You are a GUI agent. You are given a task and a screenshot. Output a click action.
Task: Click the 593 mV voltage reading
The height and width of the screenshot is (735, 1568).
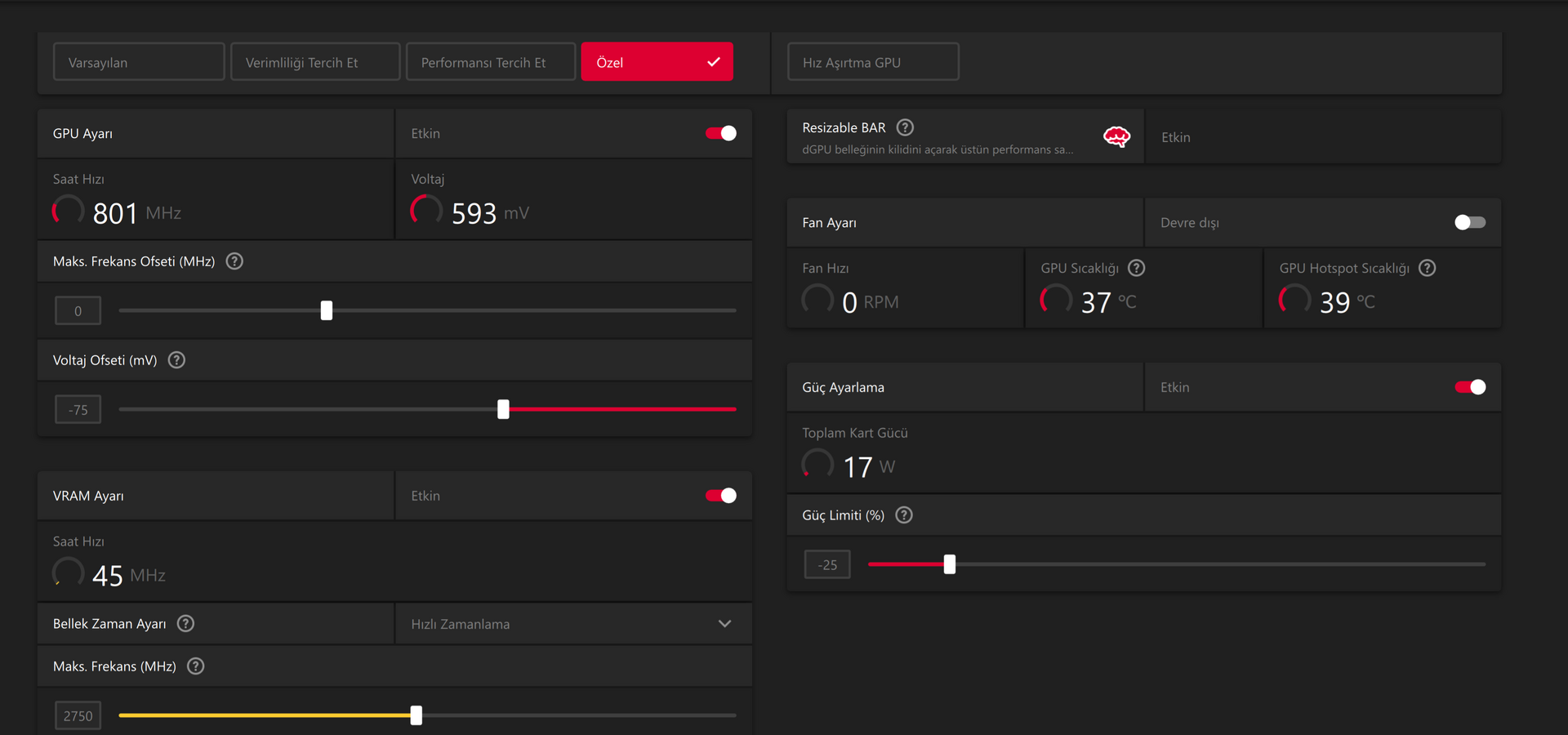point(490,213)
